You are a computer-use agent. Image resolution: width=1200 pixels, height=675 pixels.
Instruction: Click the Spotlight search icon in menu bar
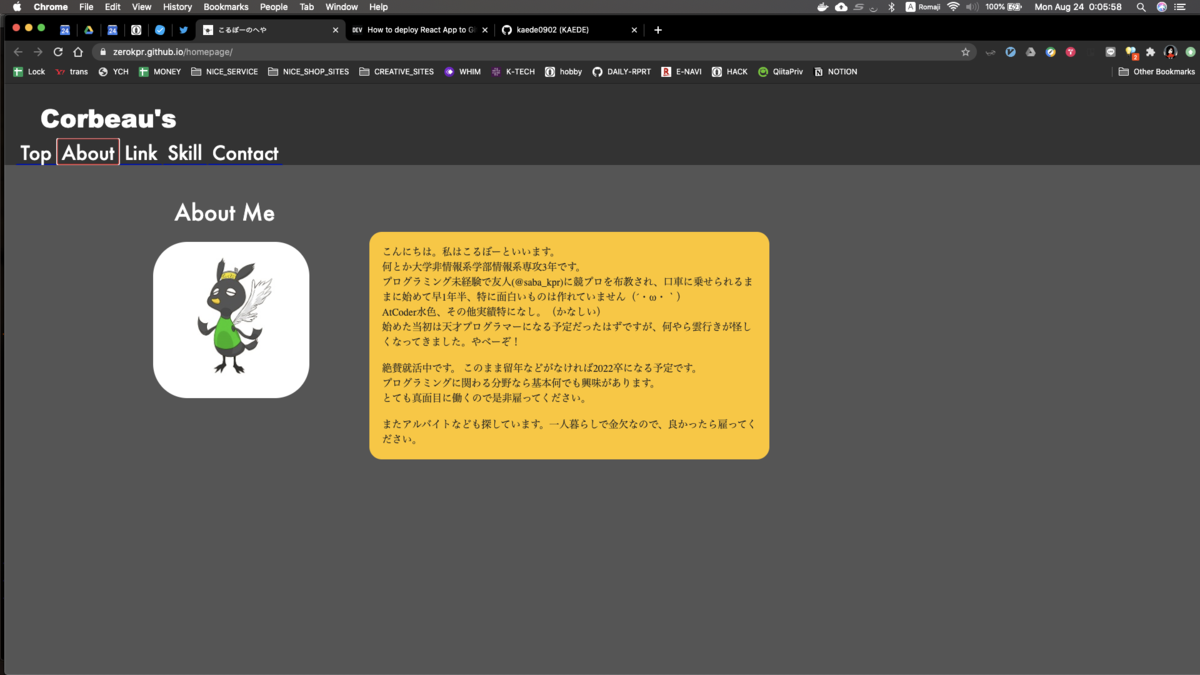1141,7
